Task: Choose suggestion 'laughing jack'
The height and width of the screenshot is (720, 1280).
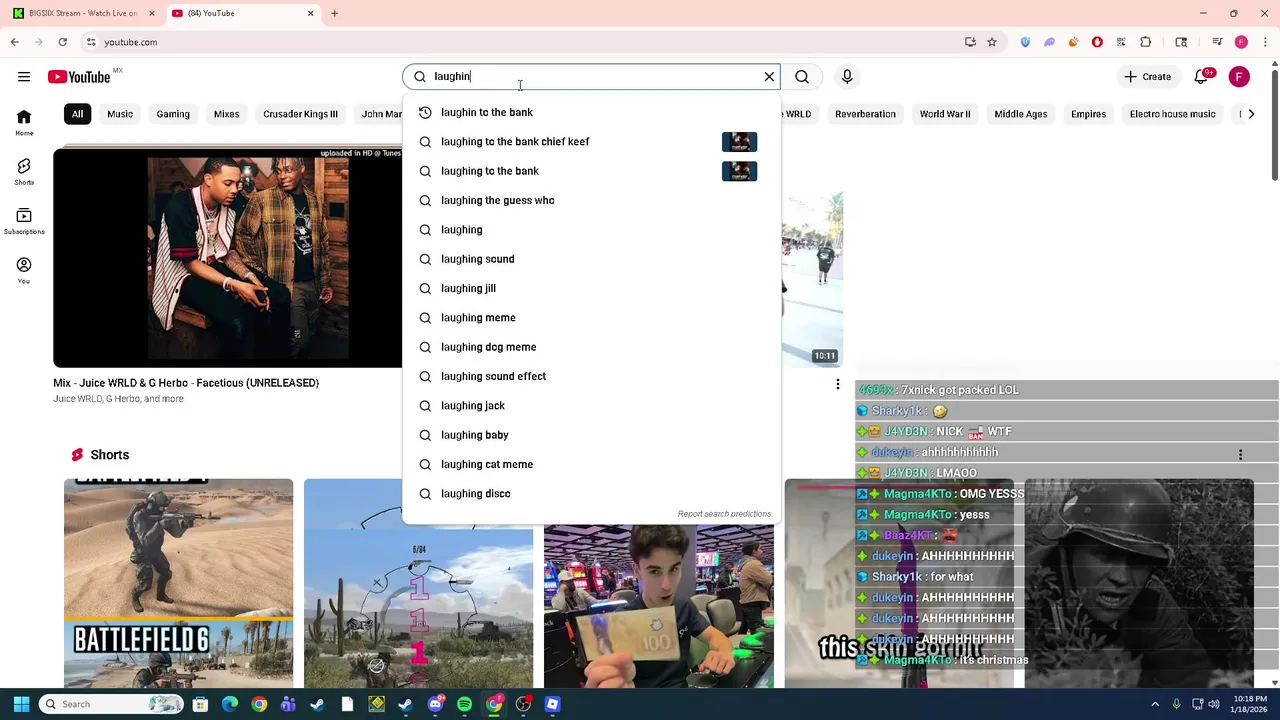Action: [x=591, y=406]
